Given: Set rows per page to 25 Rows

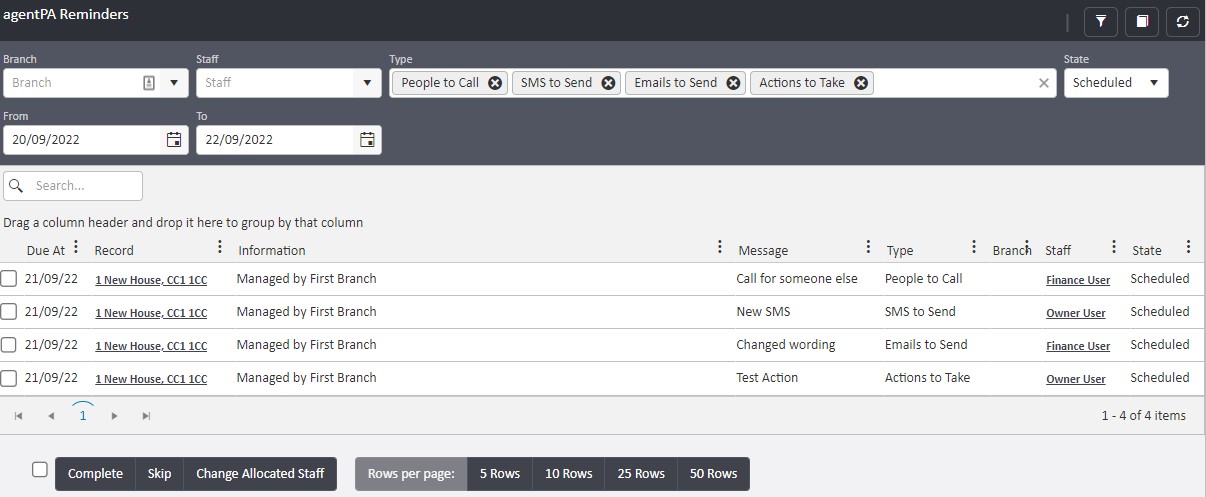Looking at the screenshot, I should coord(640,474).
